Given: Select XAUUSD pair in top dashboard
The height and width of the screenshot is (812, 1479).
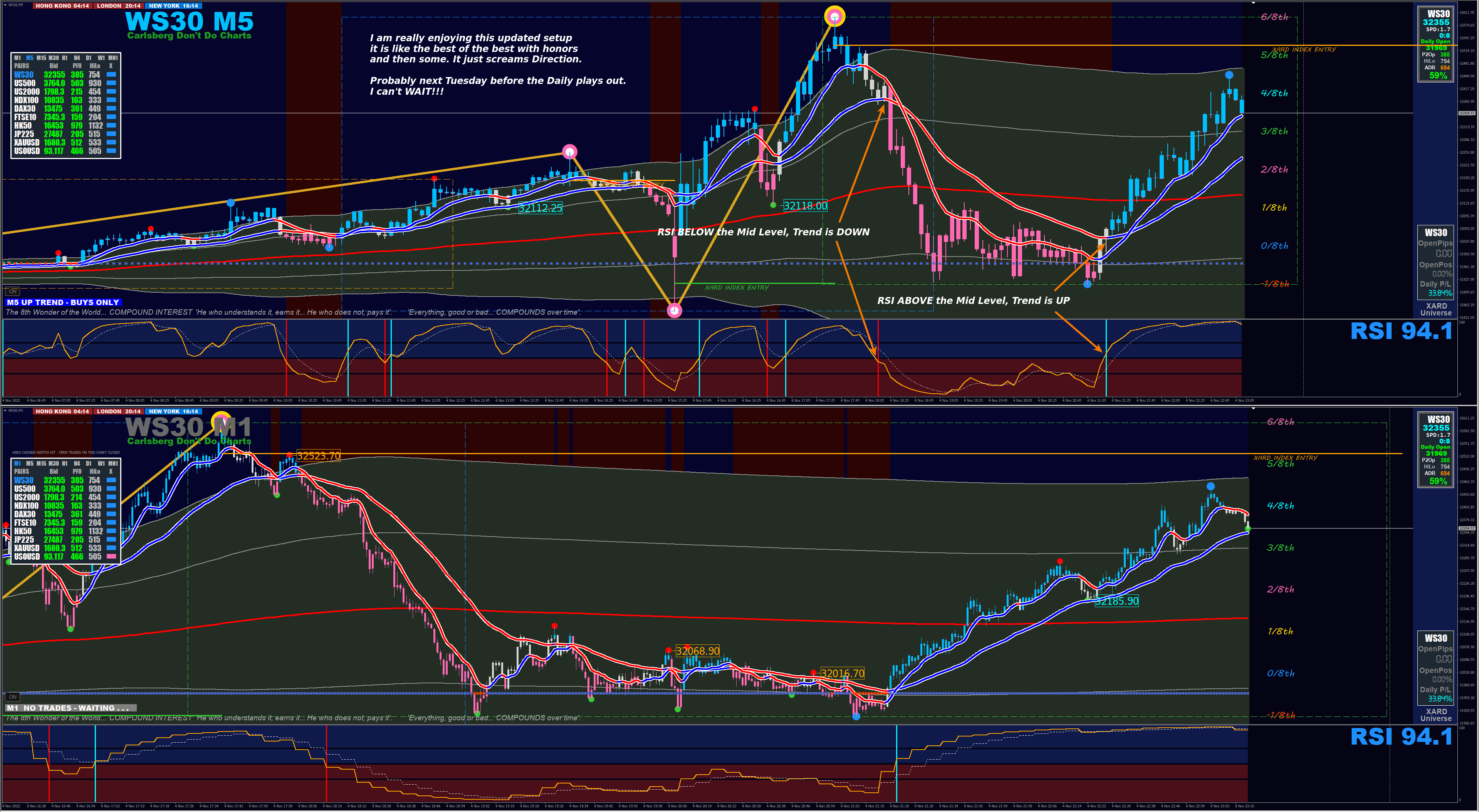Looking at the screenshot, I should click(x=27, y=143).
